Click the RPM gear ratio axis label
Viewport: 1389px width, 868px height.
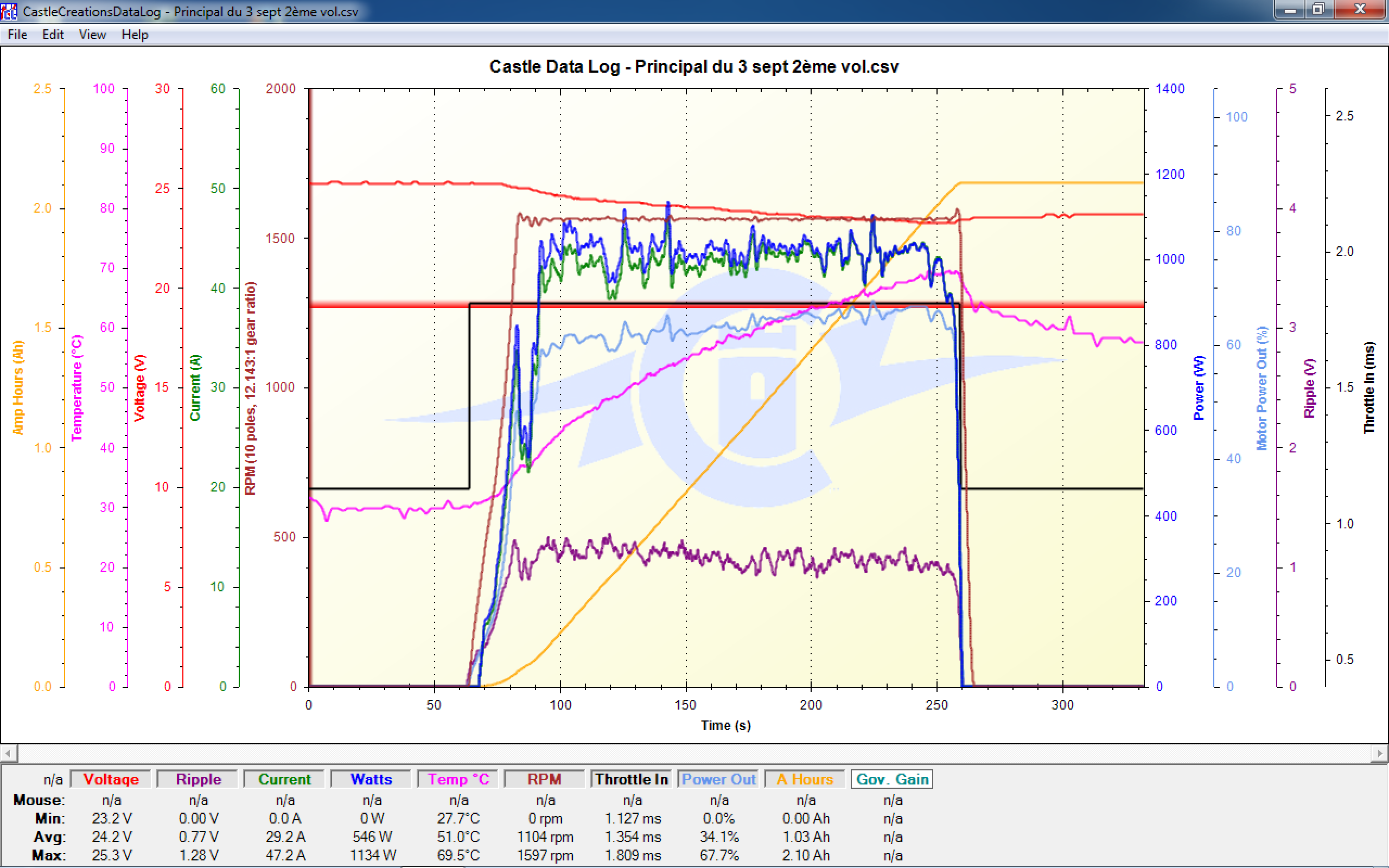tap(250, 387)
